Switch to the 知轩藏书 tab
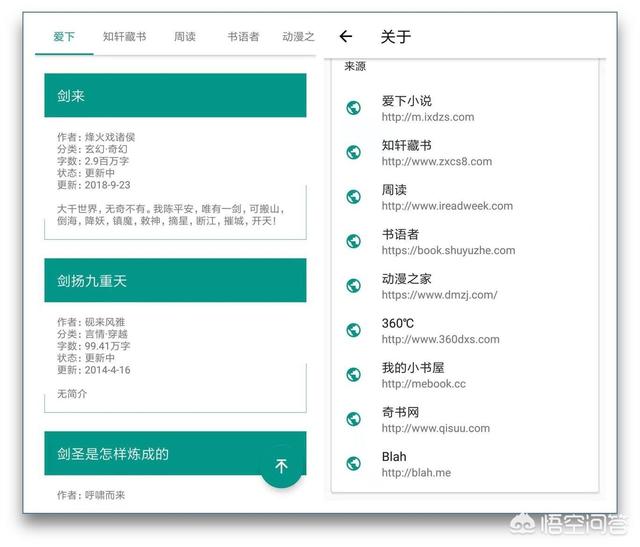 click(x=124, y=37)
